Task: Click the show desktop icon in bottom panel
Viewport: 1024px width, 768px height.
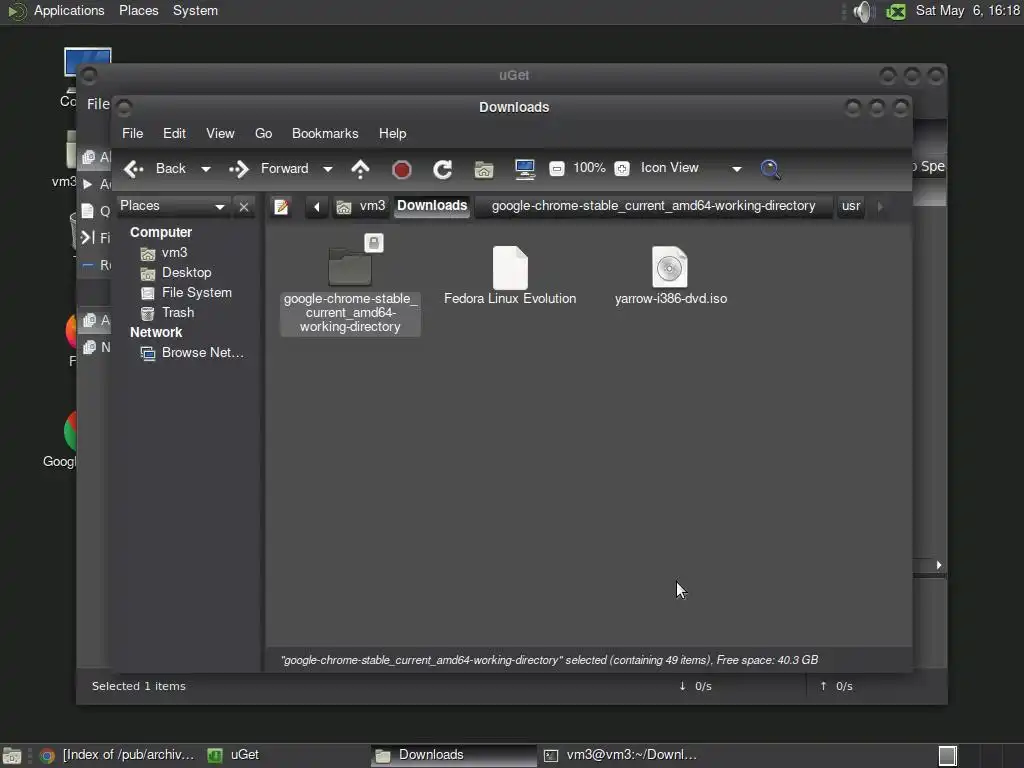Action: (x=12, y=756)
